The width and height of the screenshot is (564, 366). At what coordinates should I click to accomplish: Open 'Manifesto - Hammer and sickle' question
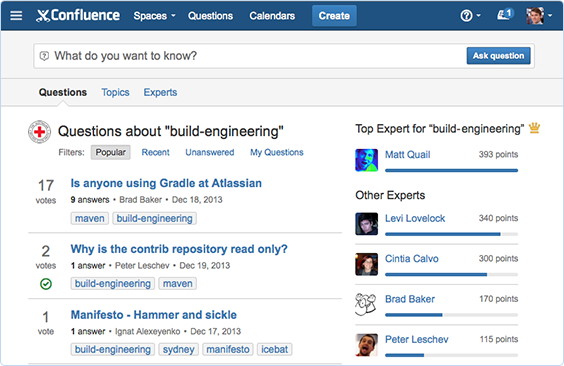pyautogui.click(x=154, y=315)
